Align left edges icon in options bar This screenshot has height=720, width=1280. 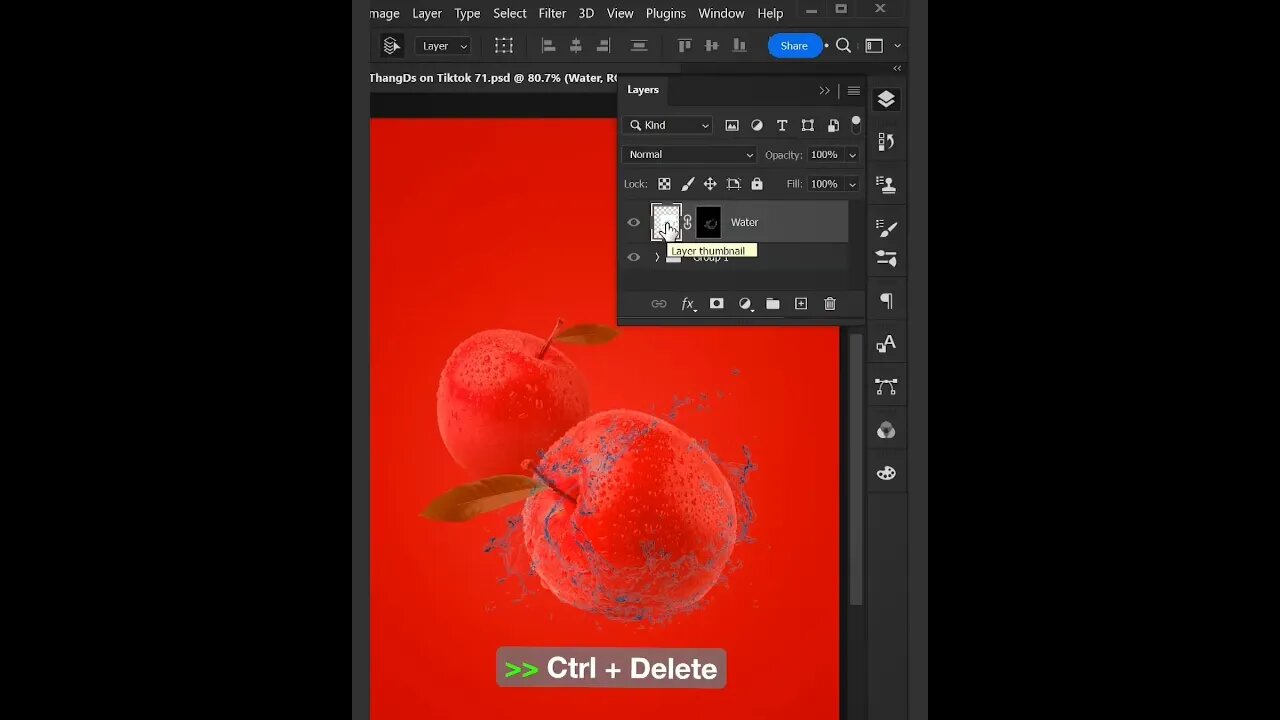[548, 45]
